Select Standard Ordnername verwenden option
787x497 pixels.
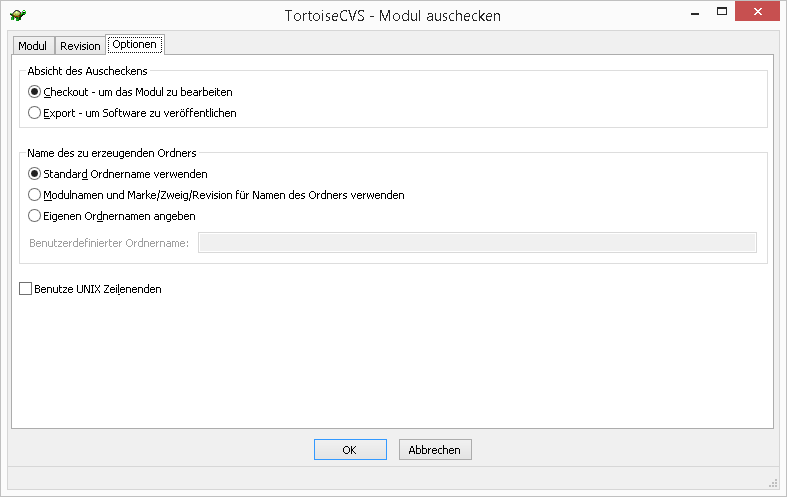(x=35, y=174)
